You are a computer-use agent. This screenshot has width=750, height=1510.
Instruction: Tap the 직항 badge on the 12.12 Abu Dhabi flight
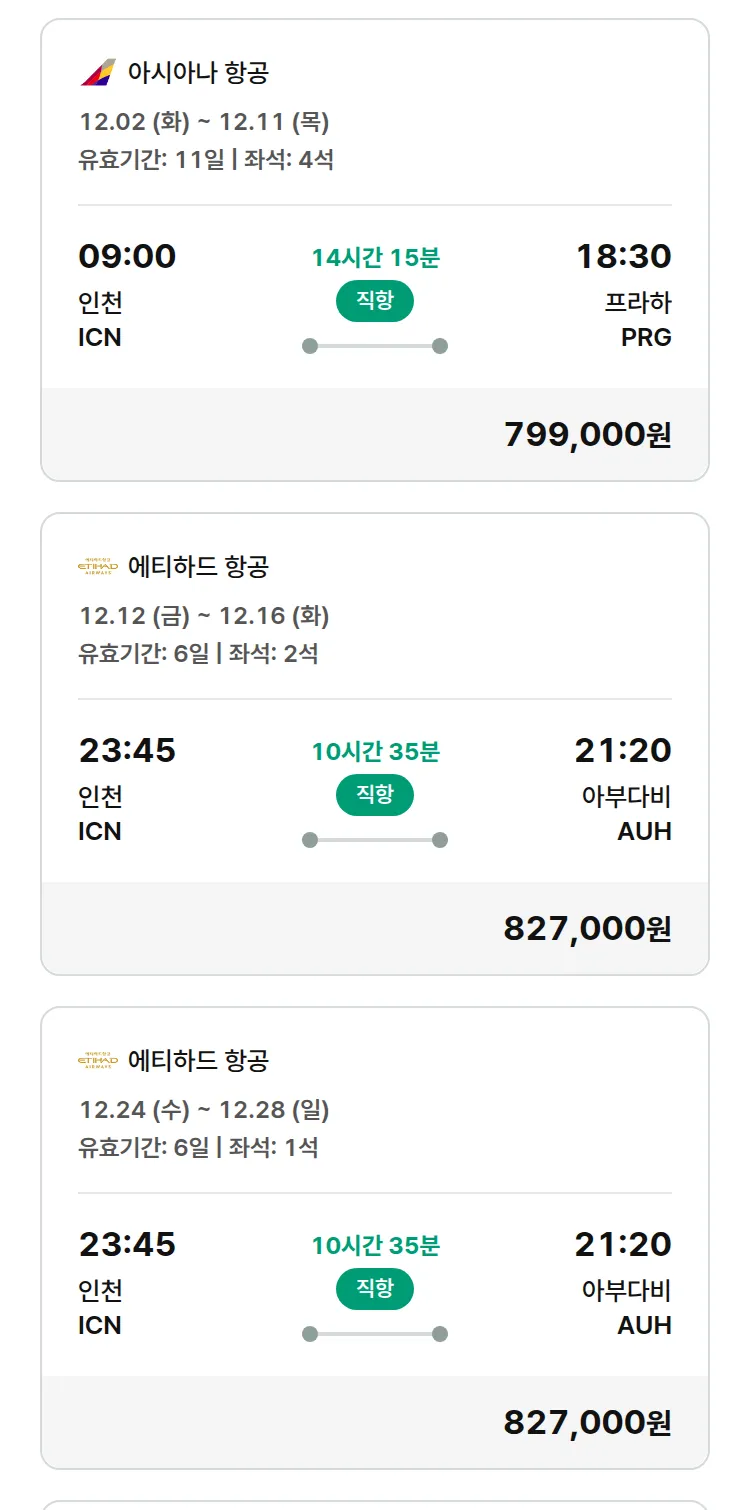click(x=375, y=795)
